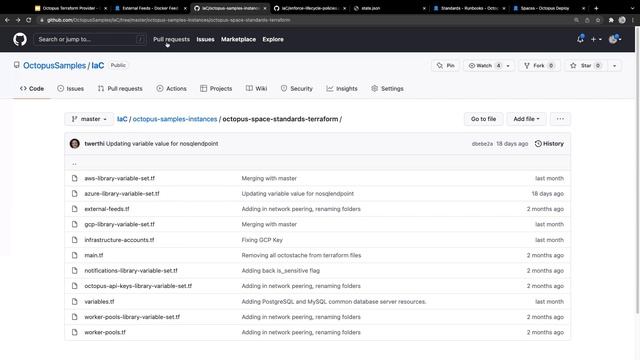Go to IaC root in breadcrumb
Image resolution: width=640 pixels, height=360 pixels.
tap(122, 119)
